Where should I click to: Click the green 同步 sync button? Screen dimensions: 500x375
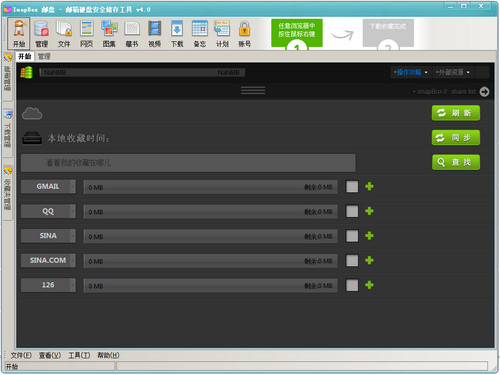pyautogui.click(x=456, y=138)
